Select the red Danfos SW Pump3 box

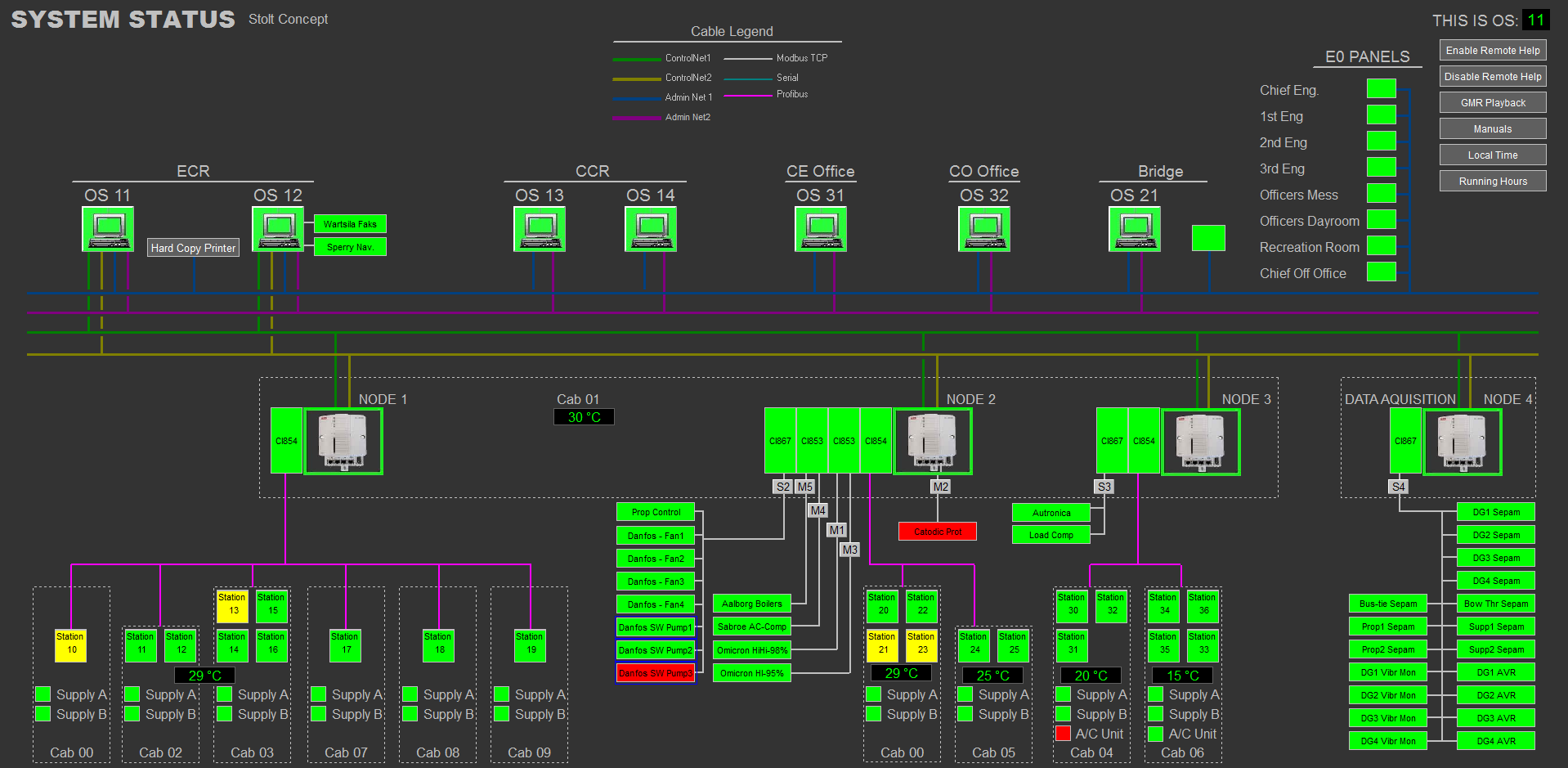pos(655,673)
